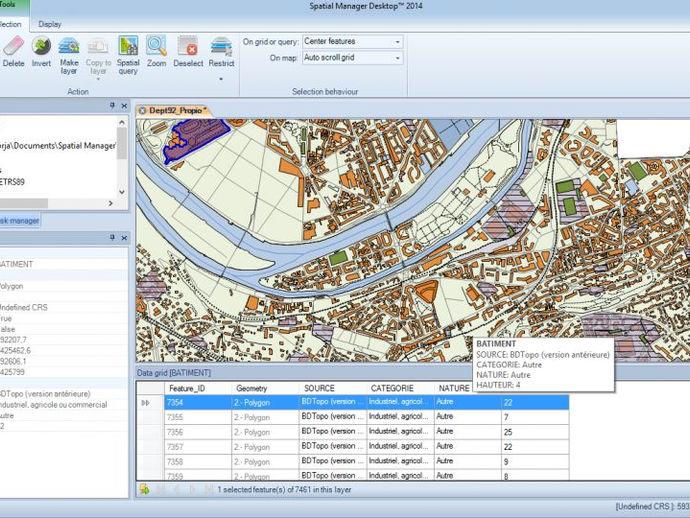Click the Make layer icon

pos(69,46)
